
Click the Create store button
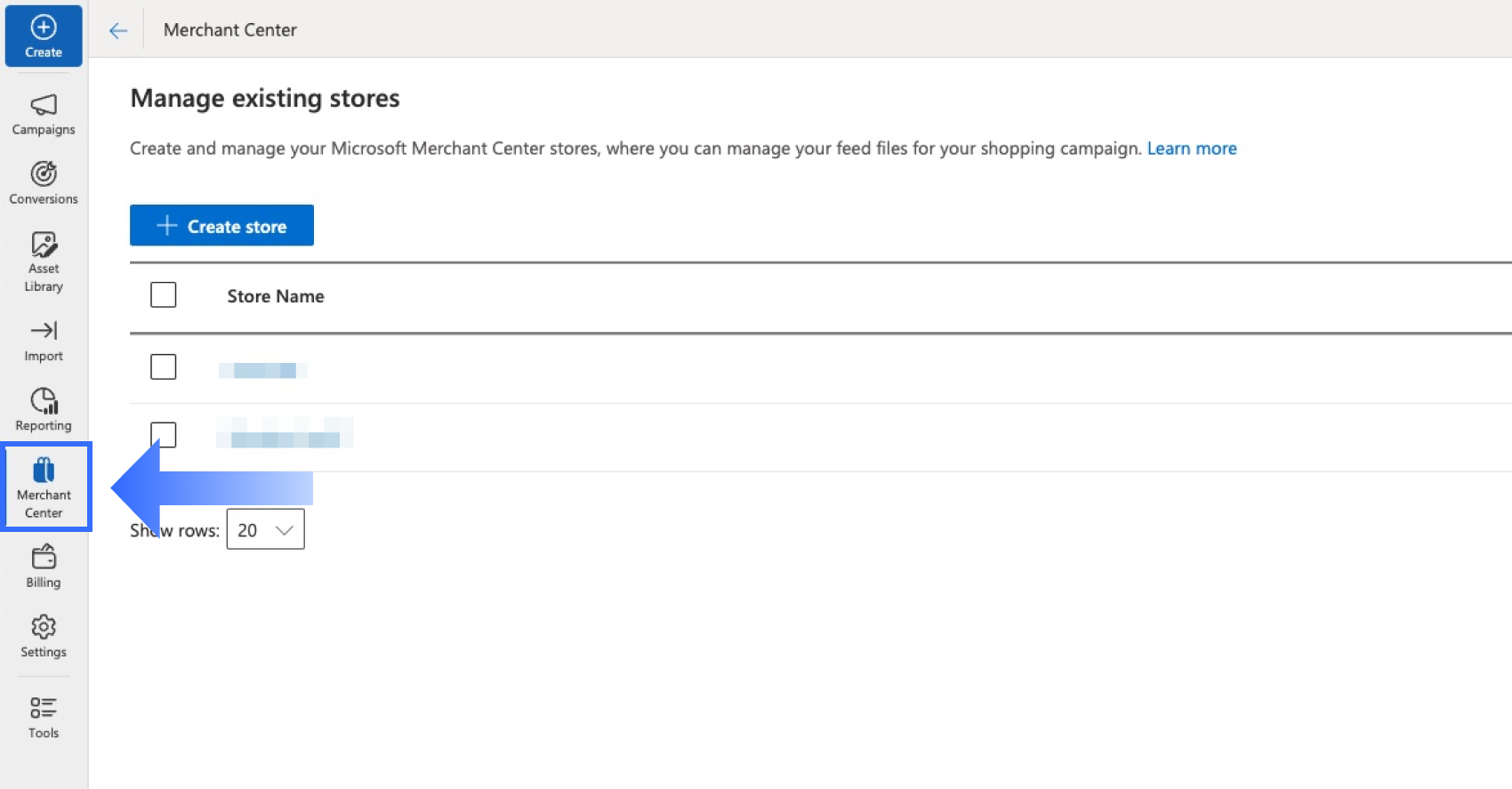[221, 226]
